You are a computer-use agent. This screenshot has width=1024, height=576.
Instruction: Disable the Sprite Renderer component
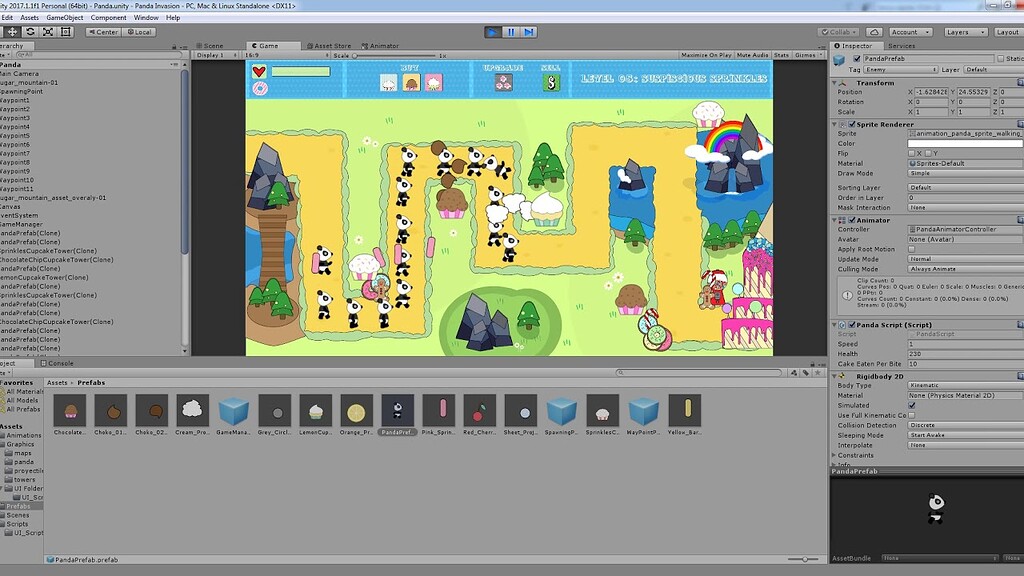853,125
